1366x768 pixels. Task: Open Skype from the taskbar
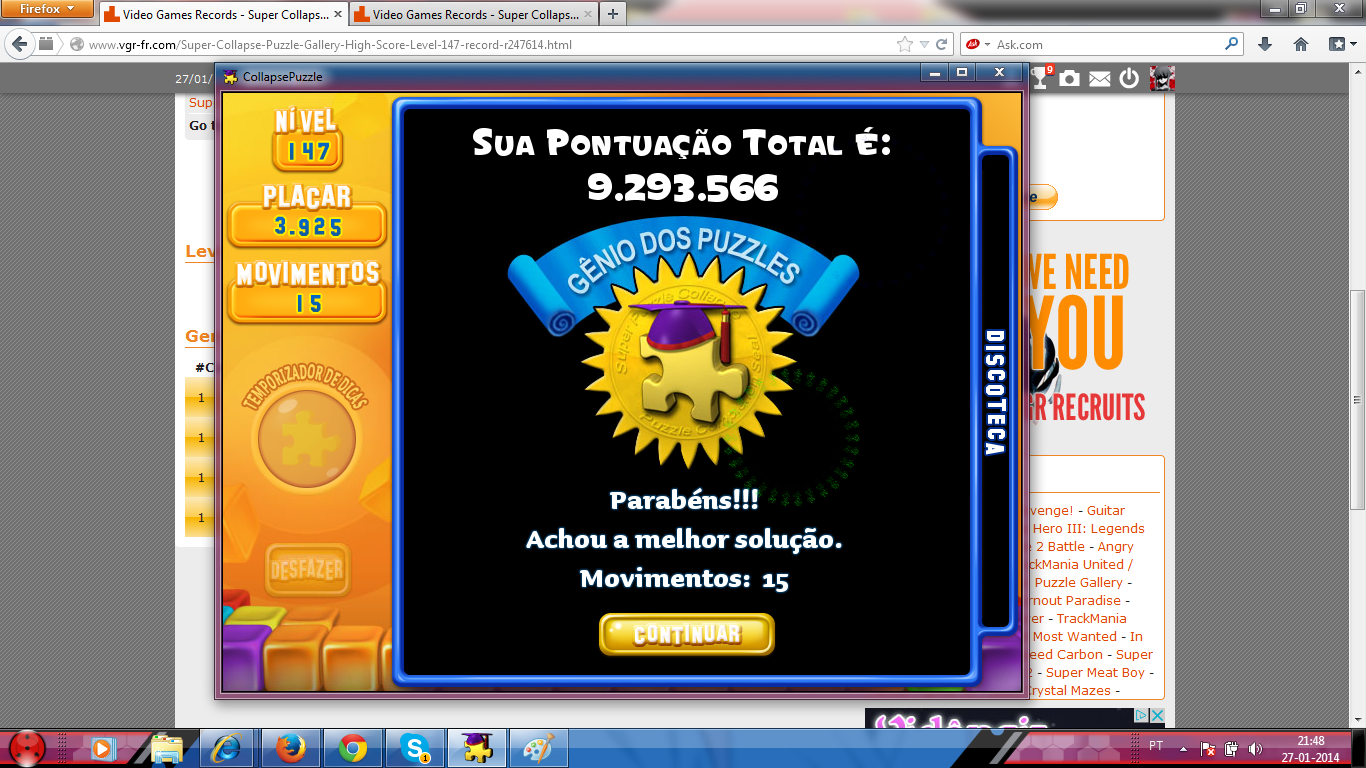coord(415,748)
